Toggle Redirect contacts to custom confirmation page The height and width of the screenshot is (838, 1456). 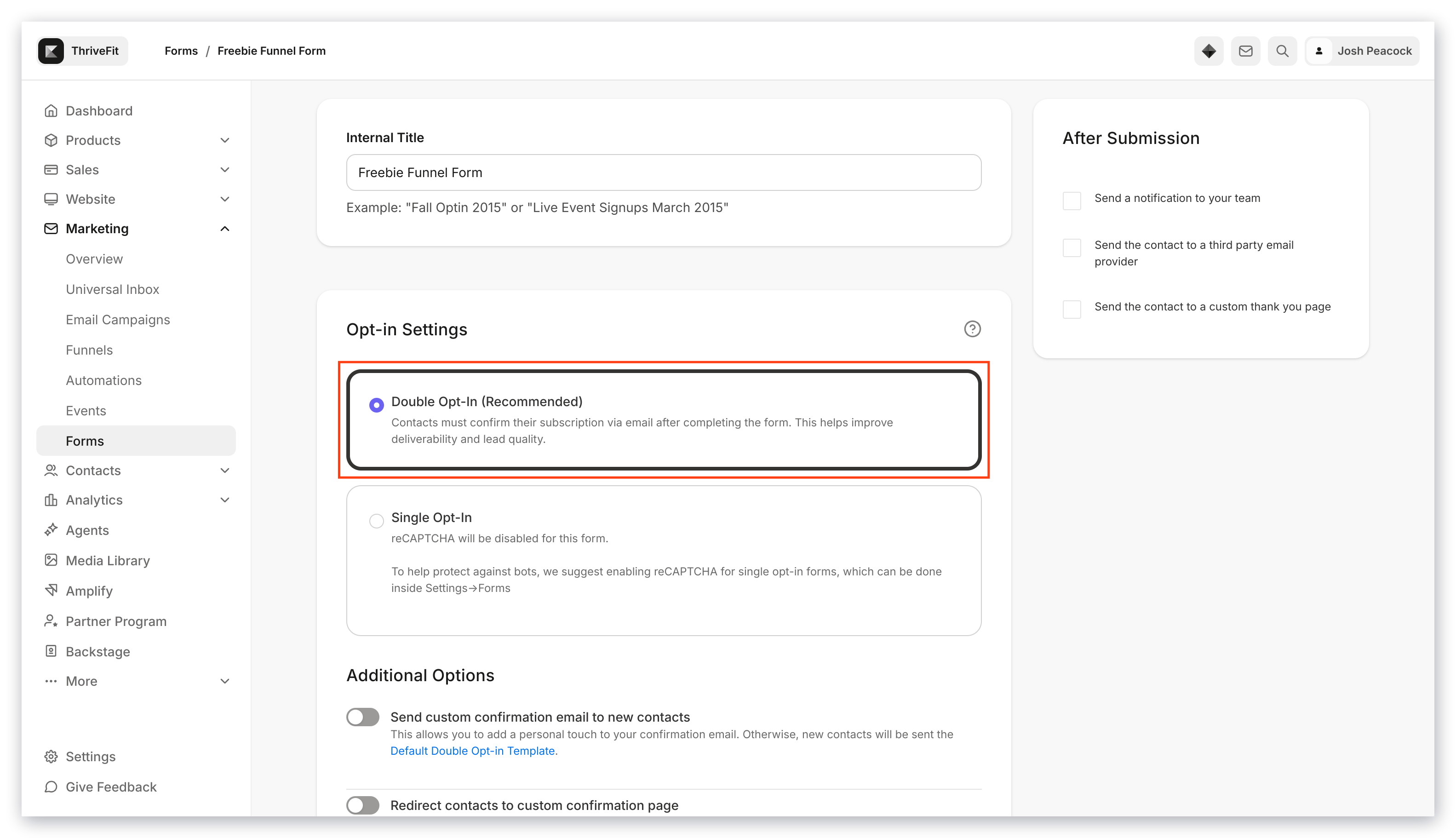[x=362, y=805]
